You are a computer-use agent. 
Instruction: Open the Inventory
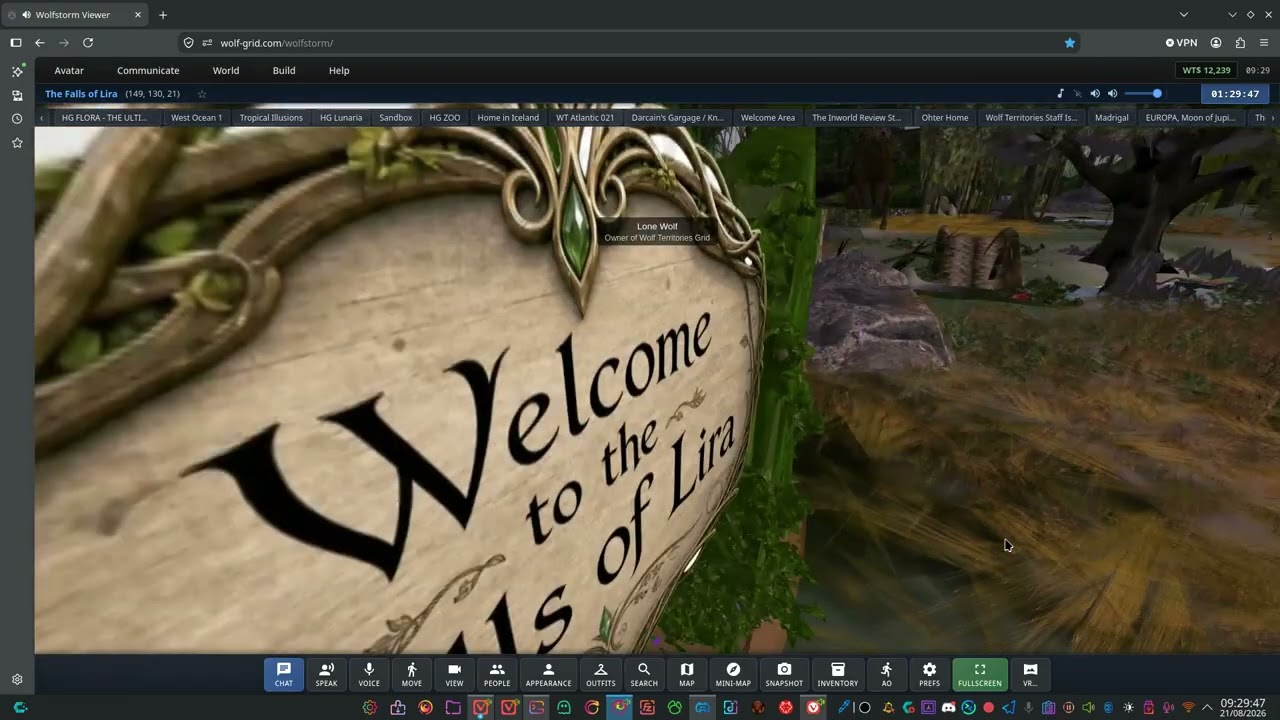tap(838, 674)
